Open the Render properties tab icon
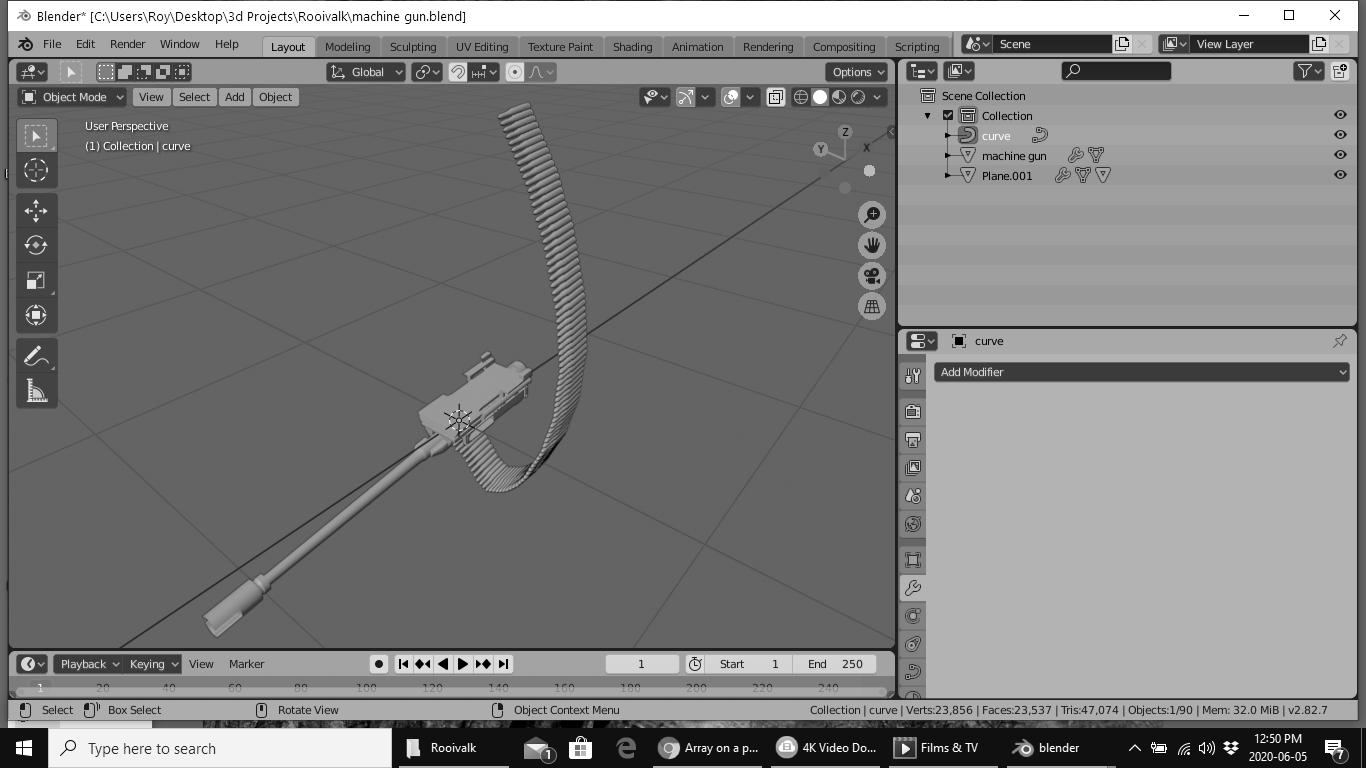Image resolution: width=1366 pixels, height=768 pixels. 913,412
